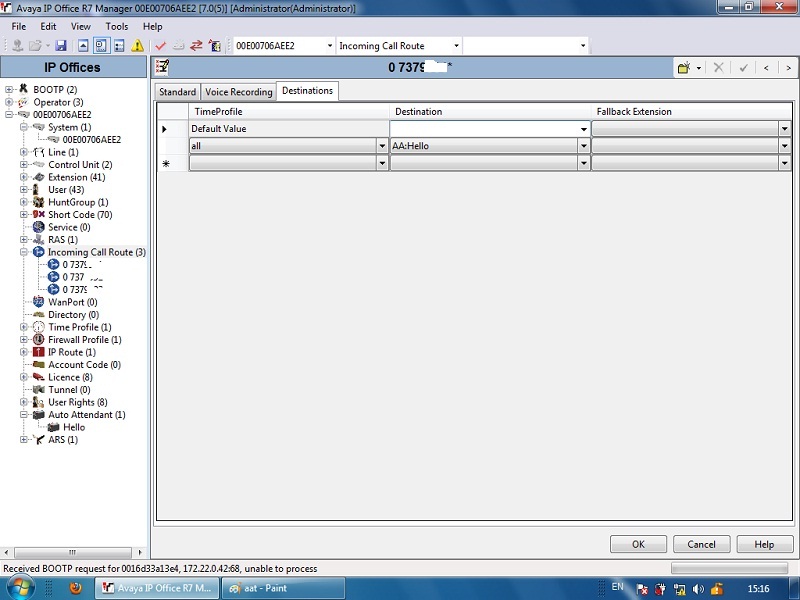Click the Voicemail Pro client toolbar icon
The height and width of the screenshot is (600, 800).
(x=215, y=46)
